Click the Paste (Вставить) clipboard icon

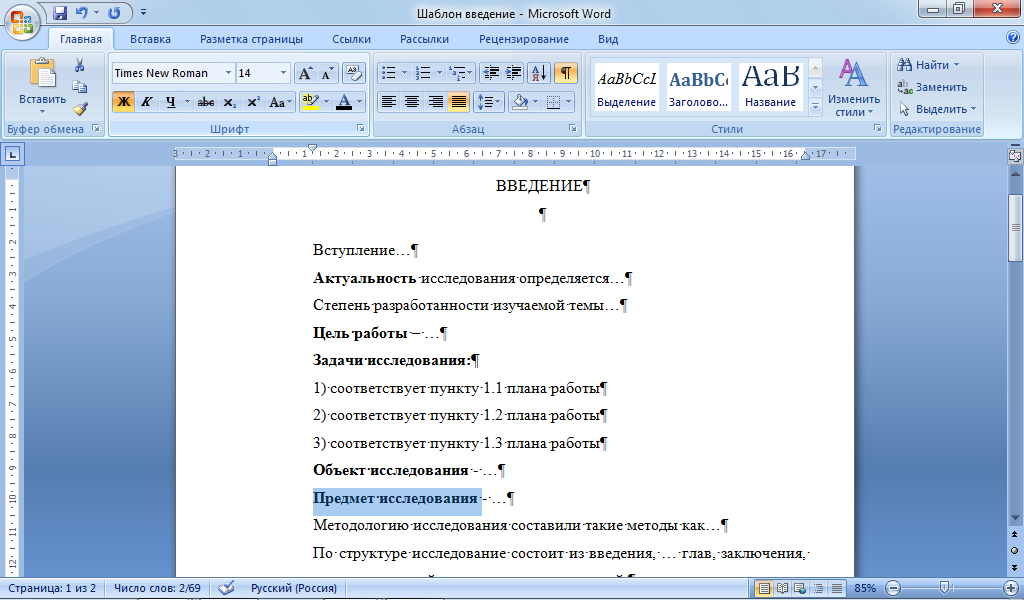[42, 72]
